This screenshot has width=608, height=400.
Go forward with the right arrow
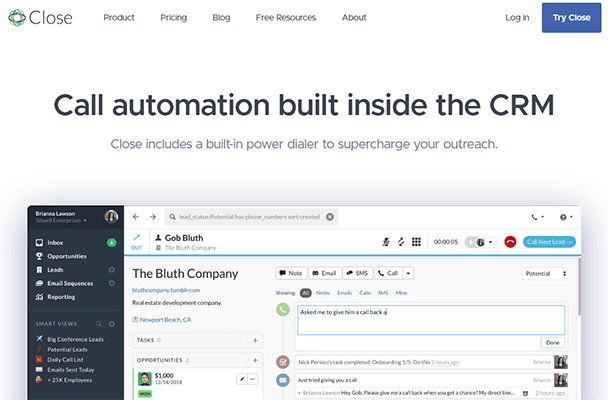pos(153,217)
